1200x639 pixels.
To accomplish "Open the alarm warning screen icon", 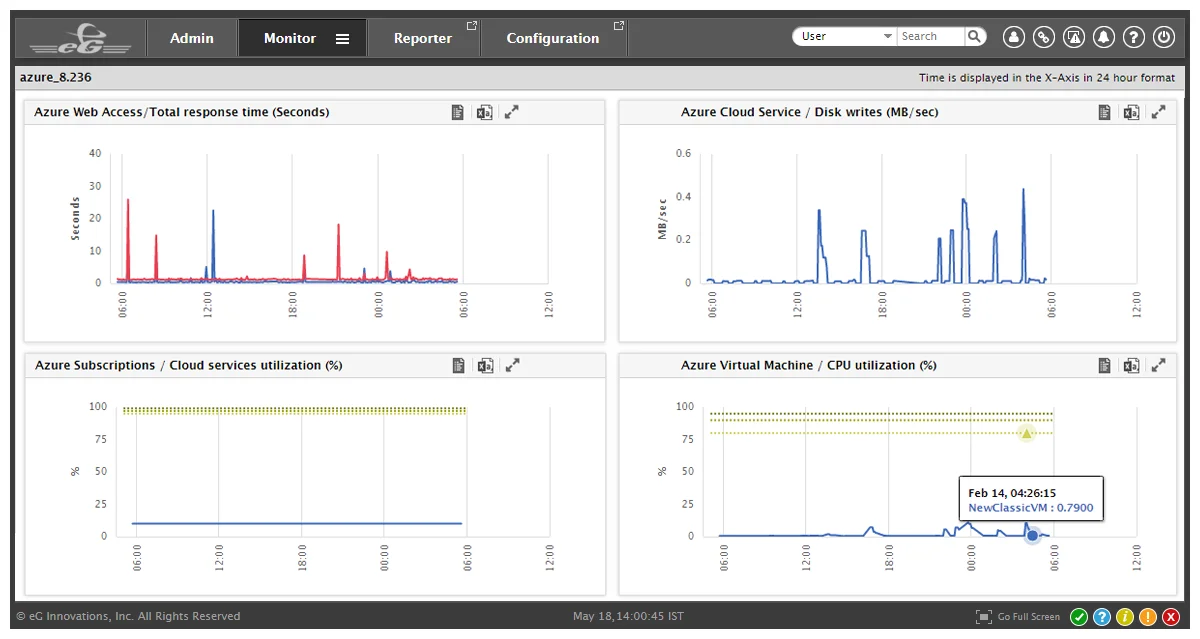I will tap(1074, 37).
